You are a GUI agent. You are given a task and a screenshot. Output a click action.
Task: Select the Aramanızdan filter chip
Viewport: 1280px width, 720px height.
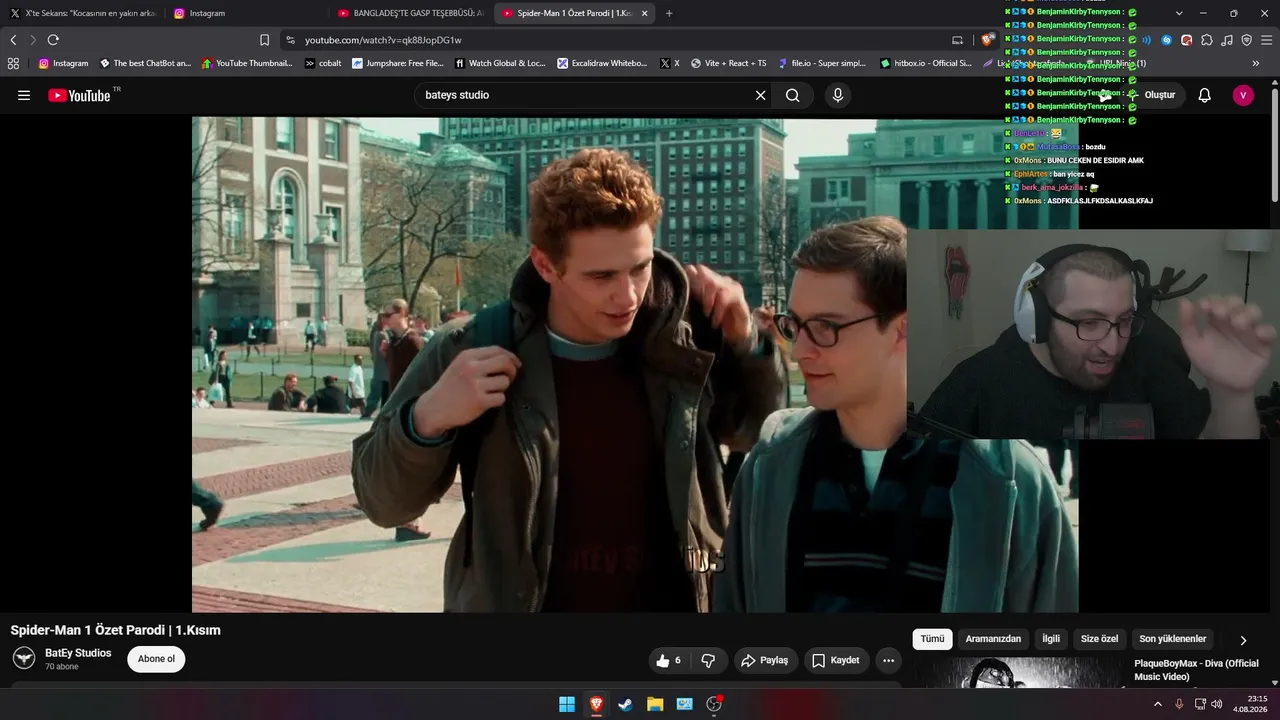pos(993,639)
